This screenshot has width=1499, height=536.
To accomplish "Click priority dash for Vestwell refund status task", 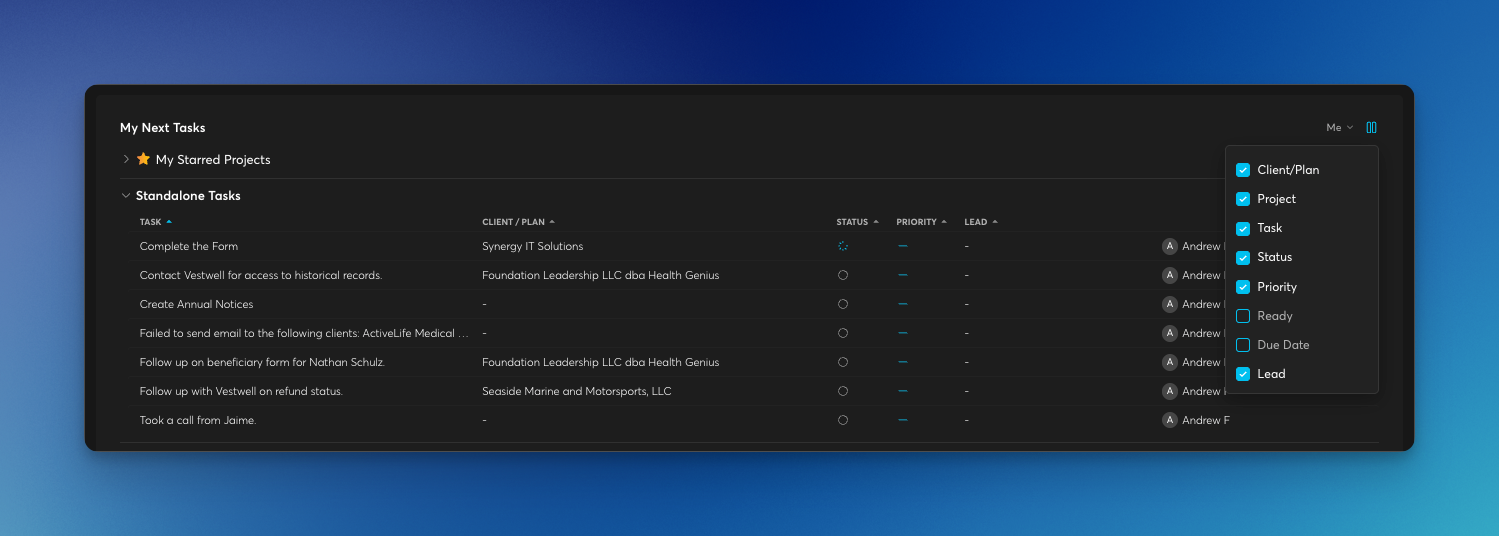I will (x=903, y=391).
